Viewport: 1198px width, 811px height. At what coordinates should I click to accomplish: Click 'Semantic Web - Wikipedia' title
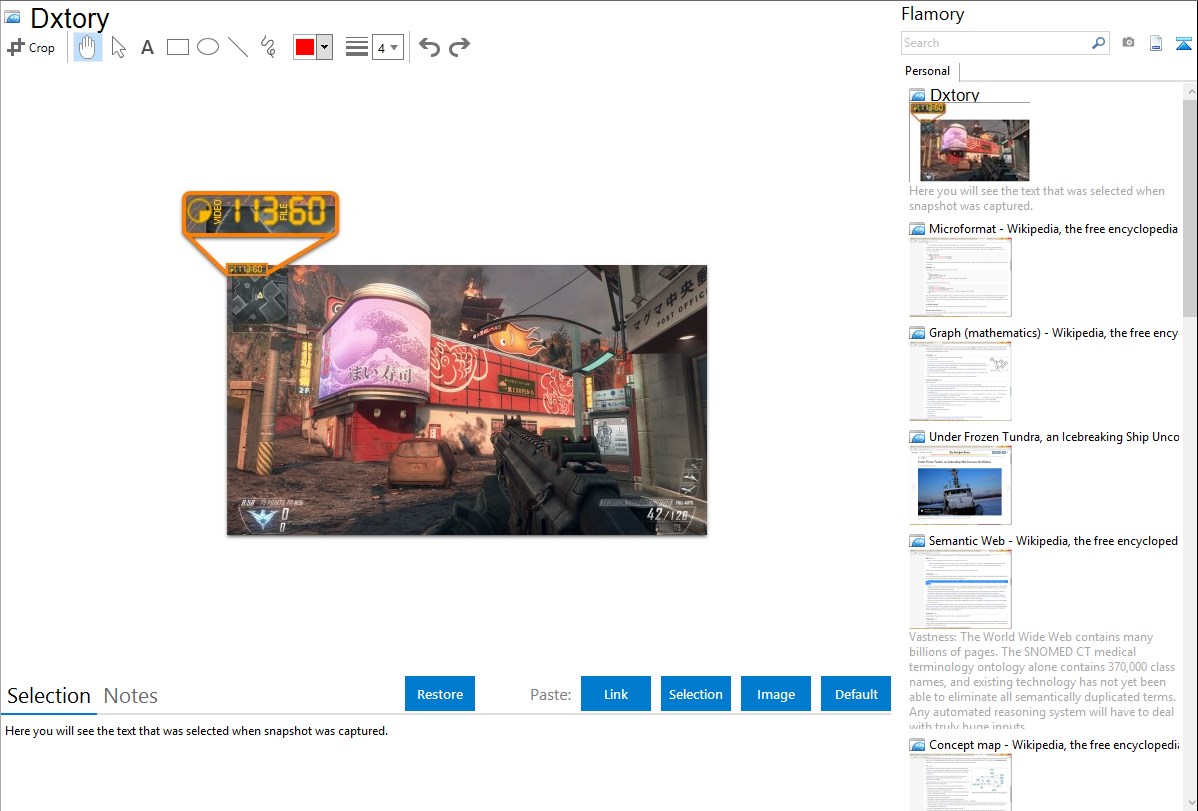click(1053, 540)
